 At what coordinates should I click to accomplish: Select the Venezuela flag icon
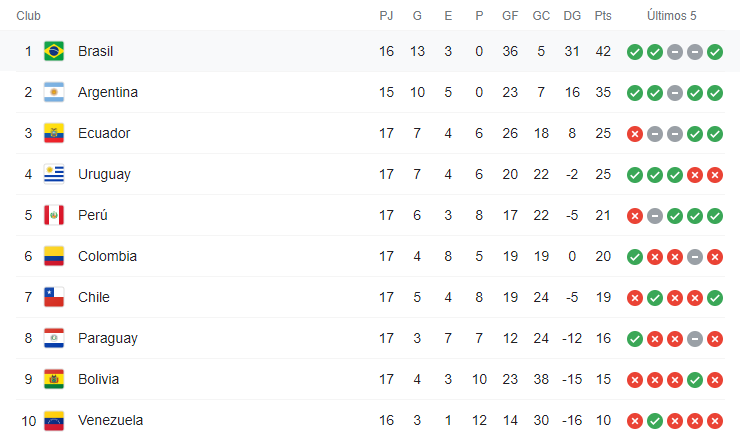(x=54, y=420)
